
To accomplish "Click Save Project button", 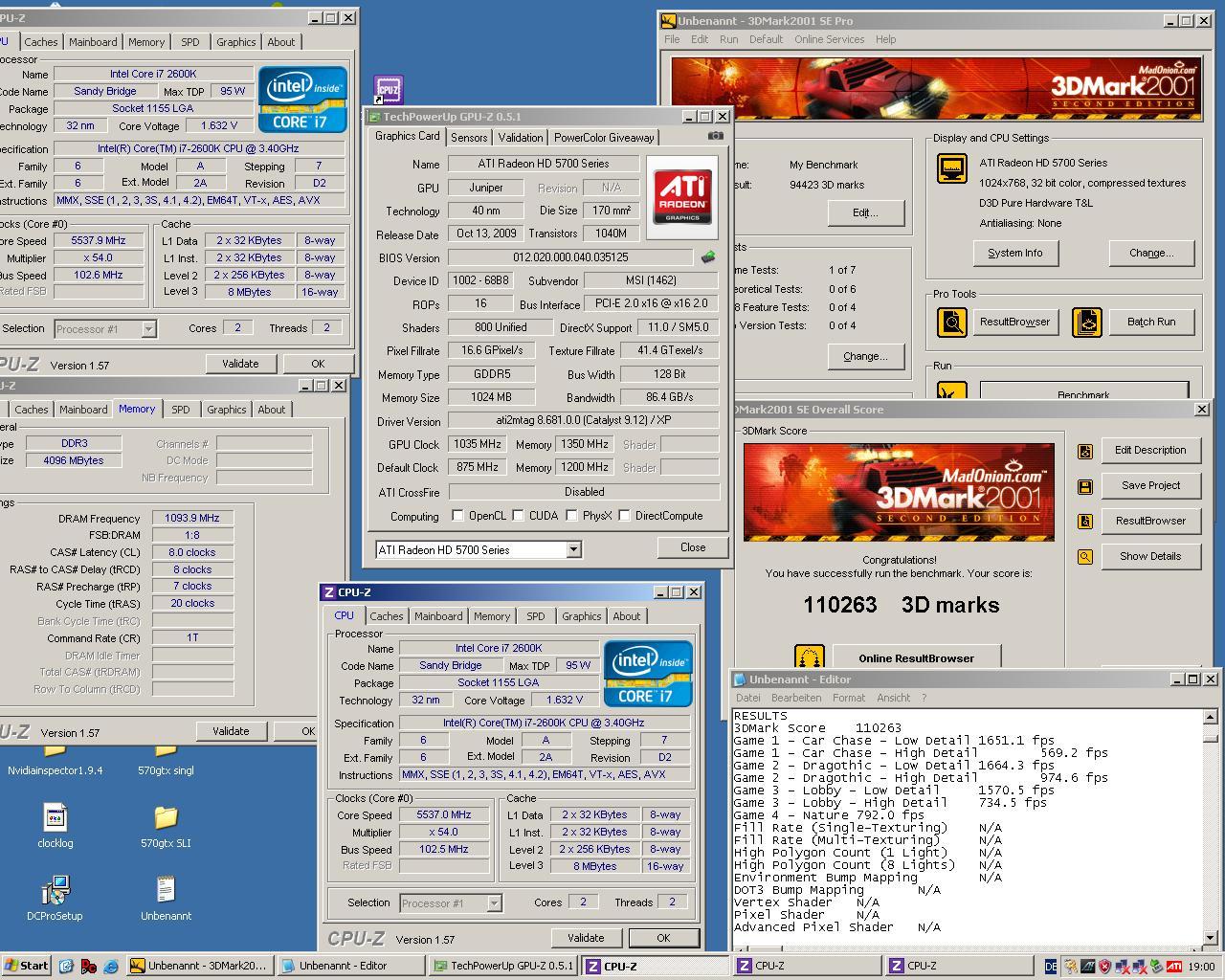I will pos(1150,485).
